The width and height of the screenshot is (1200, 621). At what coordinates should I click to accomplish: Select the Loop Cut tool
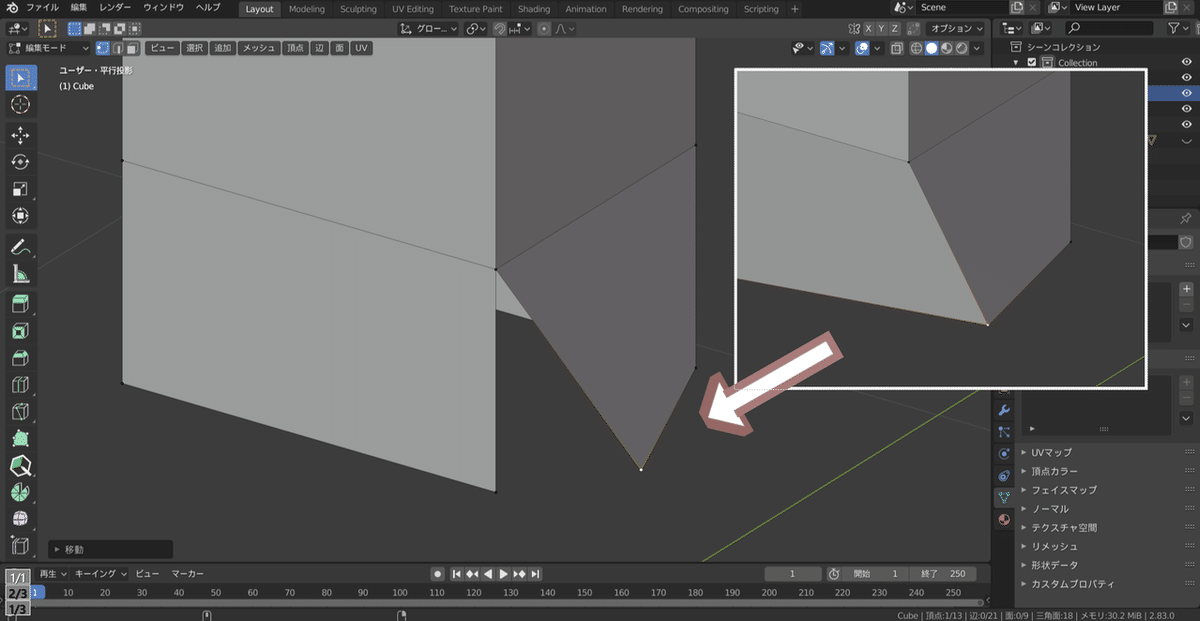[21, 384]
